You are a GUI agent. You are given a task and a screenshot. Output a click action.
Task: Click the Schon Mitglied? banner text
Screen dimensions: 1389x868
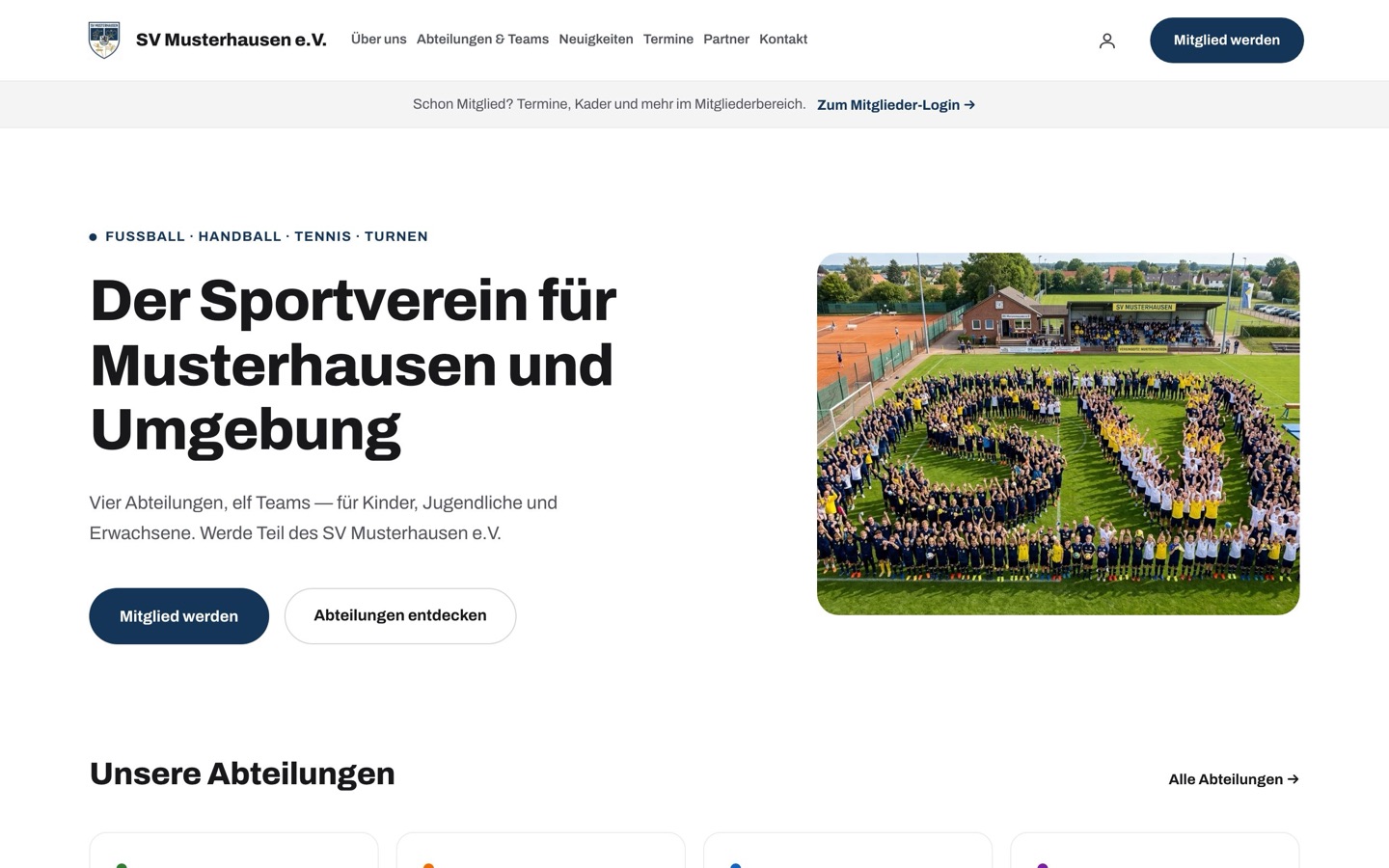pos(609,104)
